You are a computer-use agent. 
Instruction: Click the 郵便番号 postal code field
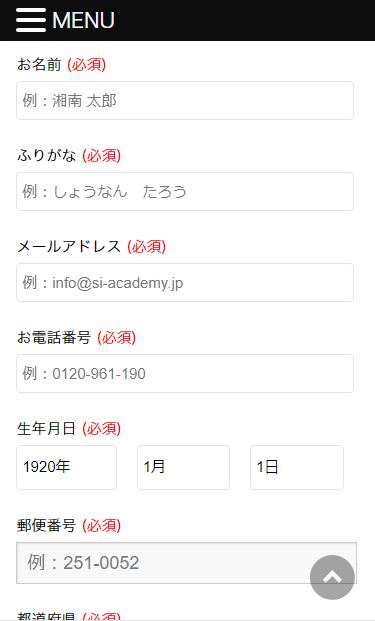[x=187, y=563]
